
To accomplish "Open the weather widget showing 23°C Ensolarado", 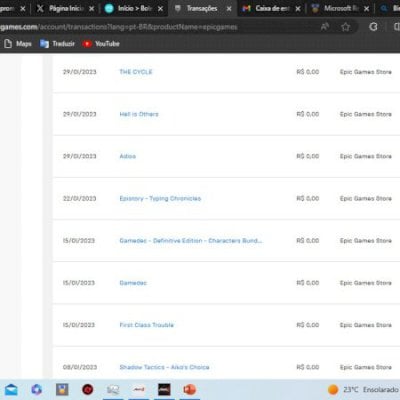I will click(x=363, y=389).
